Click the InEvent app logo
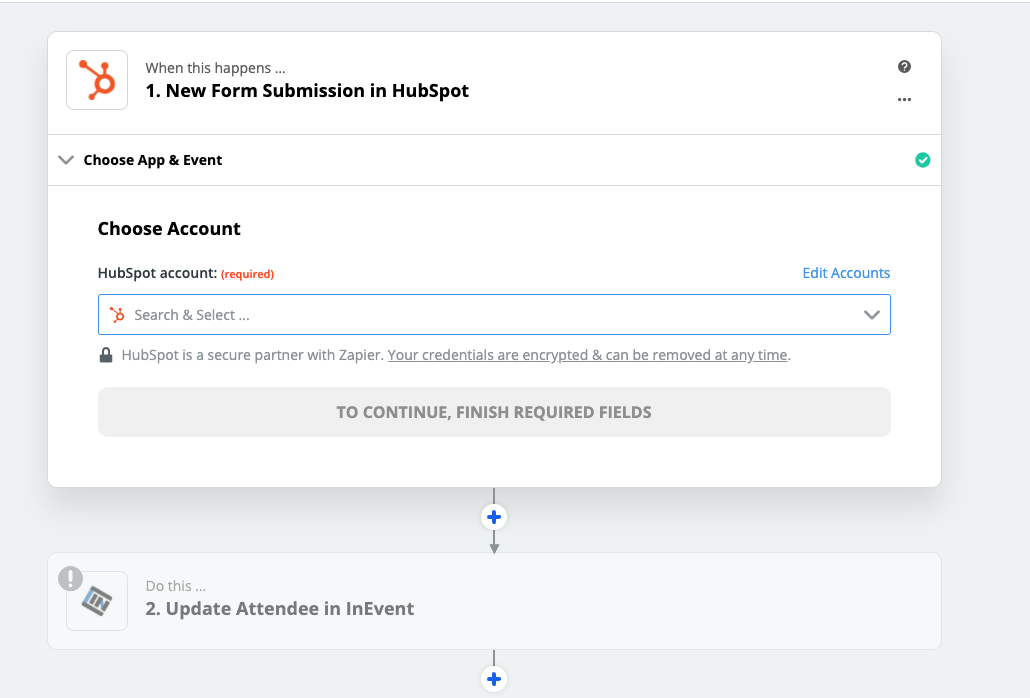This screenshot has width=1030, height=698. [97, 601]
